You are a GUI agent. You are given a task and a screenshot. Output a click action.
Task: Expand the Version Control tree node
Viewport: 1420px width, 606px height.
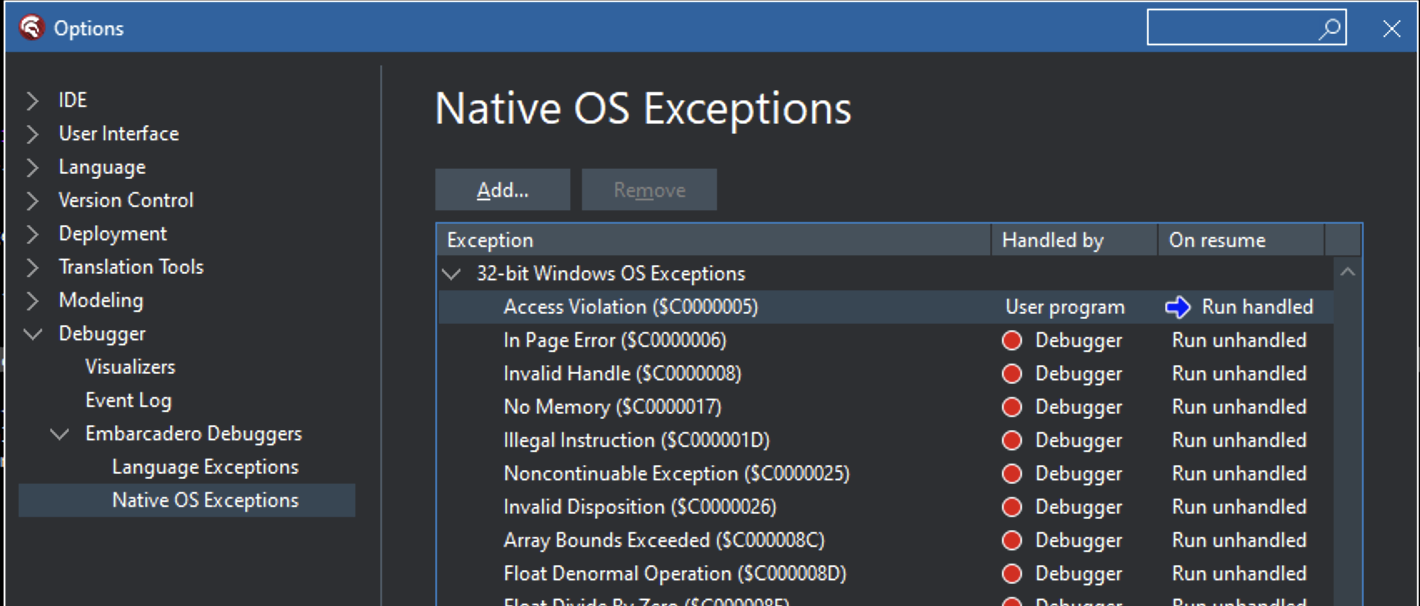click(33, 201)
